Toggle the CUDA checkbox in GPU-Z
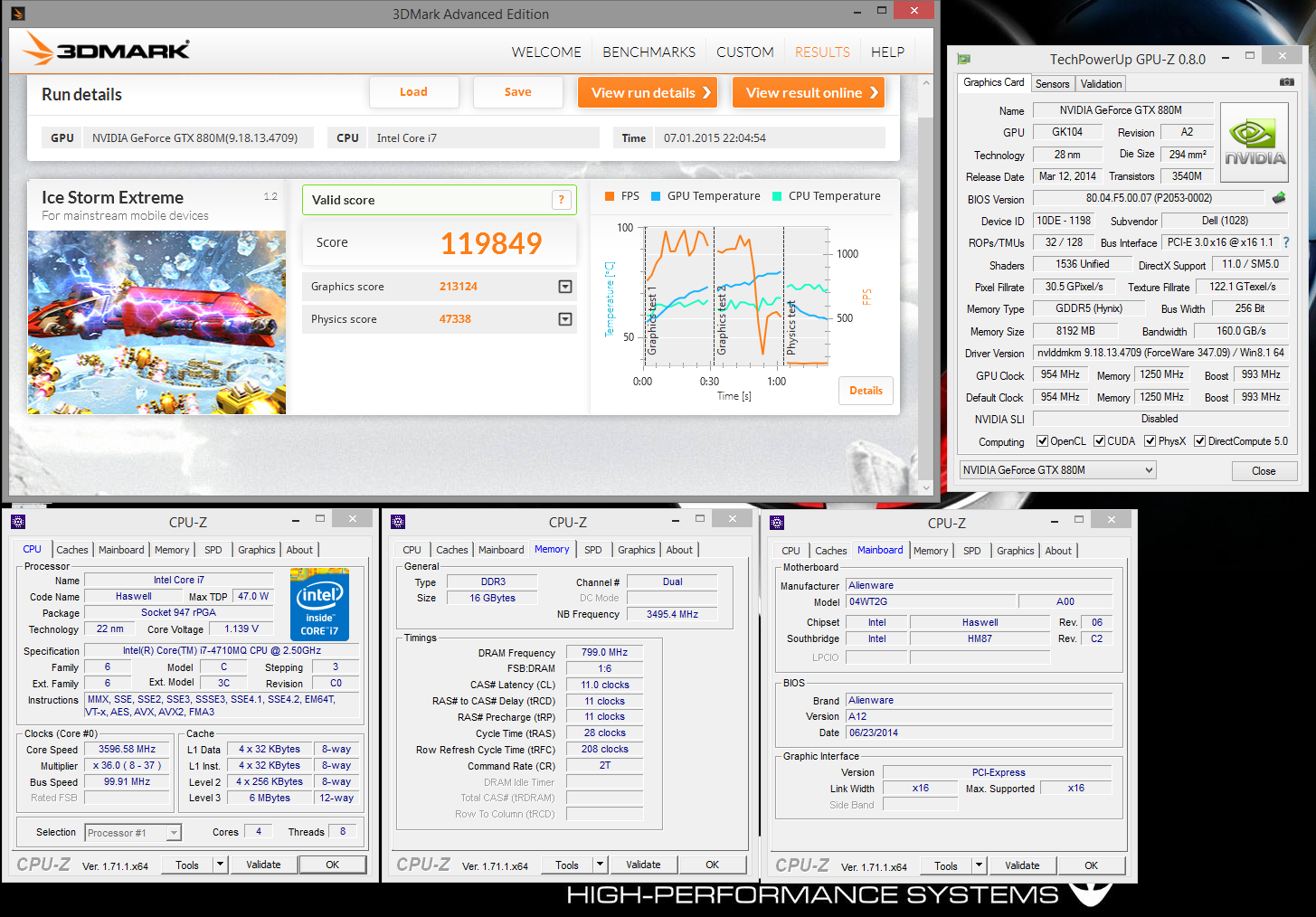This screenshot has width=1316, height=917. pyautogui.click(x=1099, y=441)
